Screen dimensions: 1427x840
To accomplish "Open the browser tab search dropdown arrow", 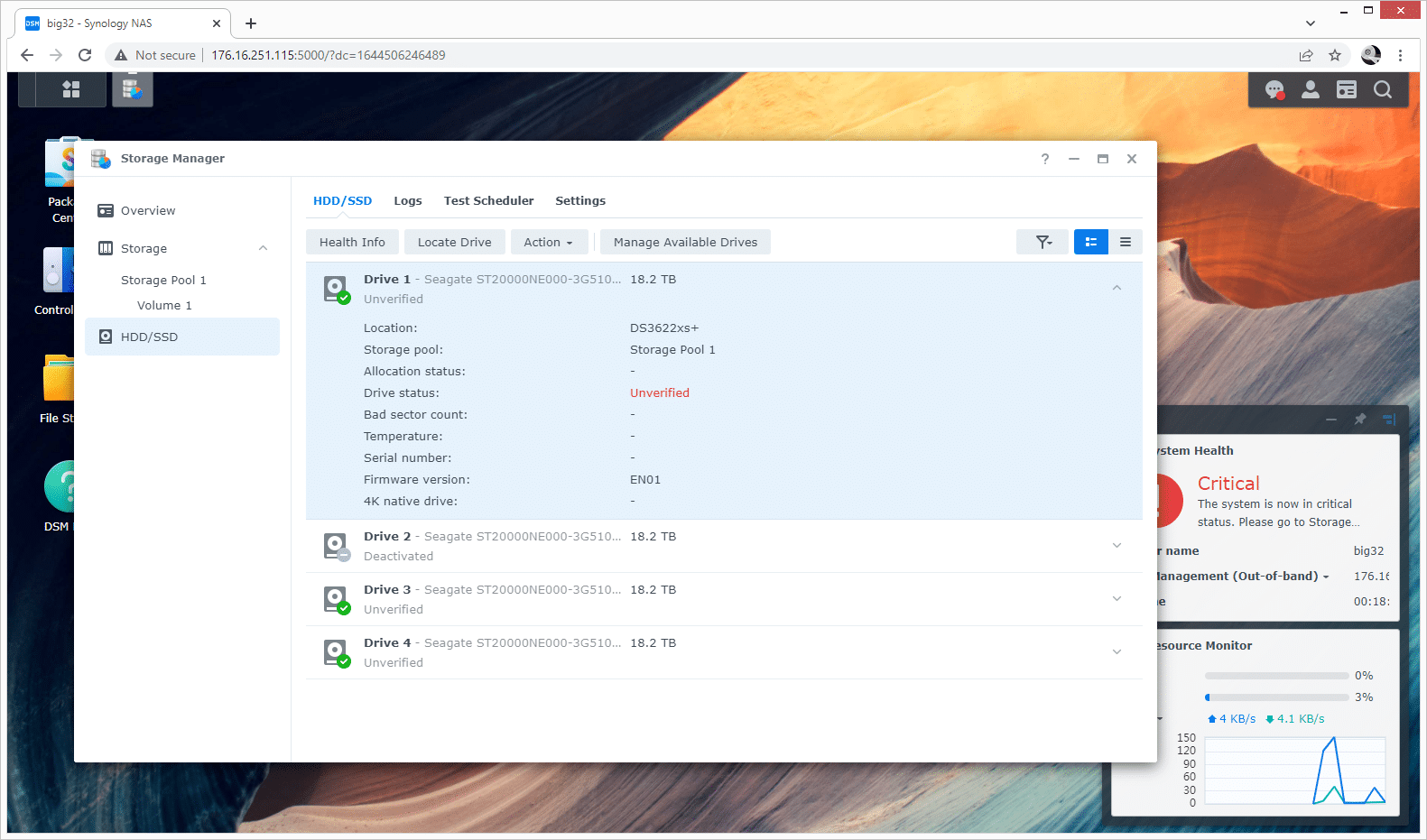I will (1310, 23).
